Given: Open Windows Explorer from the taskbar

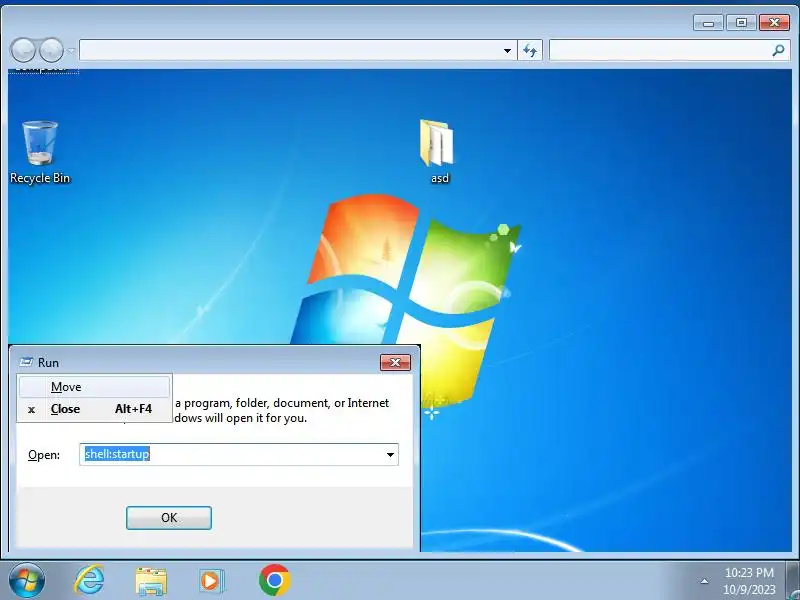Looking at the screenshot, I should coord(151,581).
